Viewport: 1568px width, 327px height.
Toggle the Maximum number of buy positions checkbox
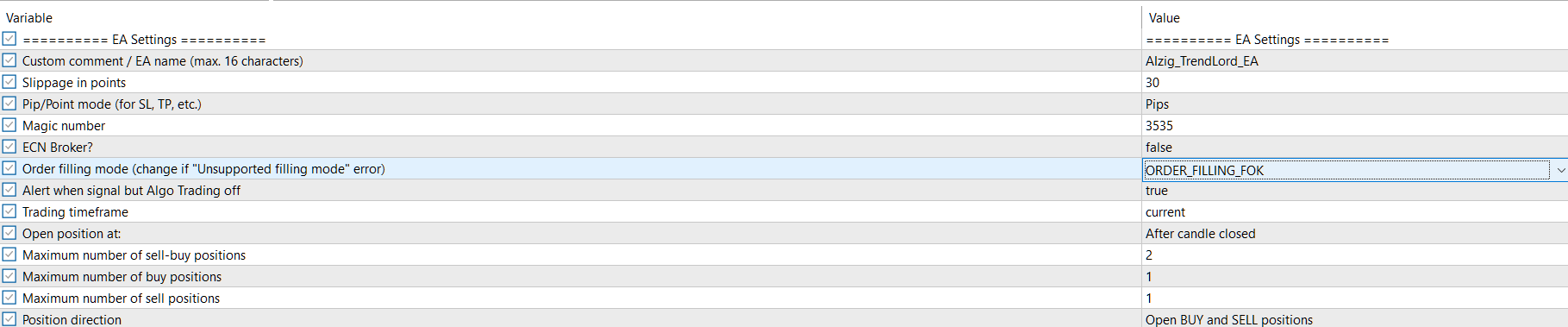pos(9,276)
